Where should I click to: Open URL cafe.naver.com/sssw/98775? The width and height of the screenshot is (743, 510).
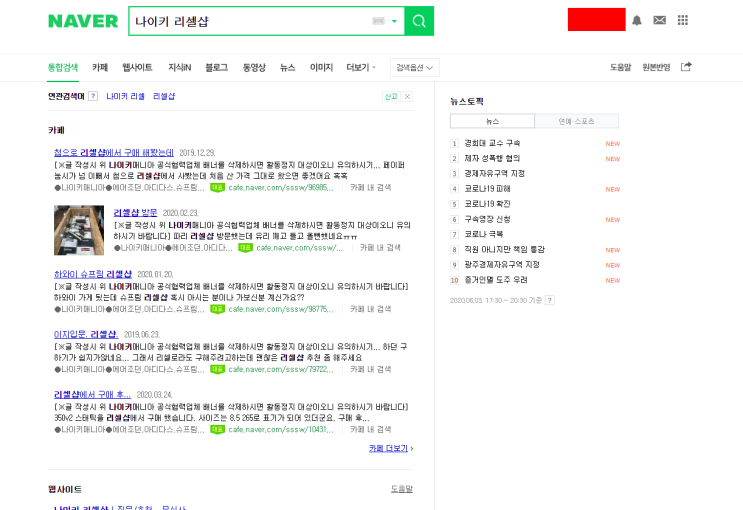[x=281, y=309]
